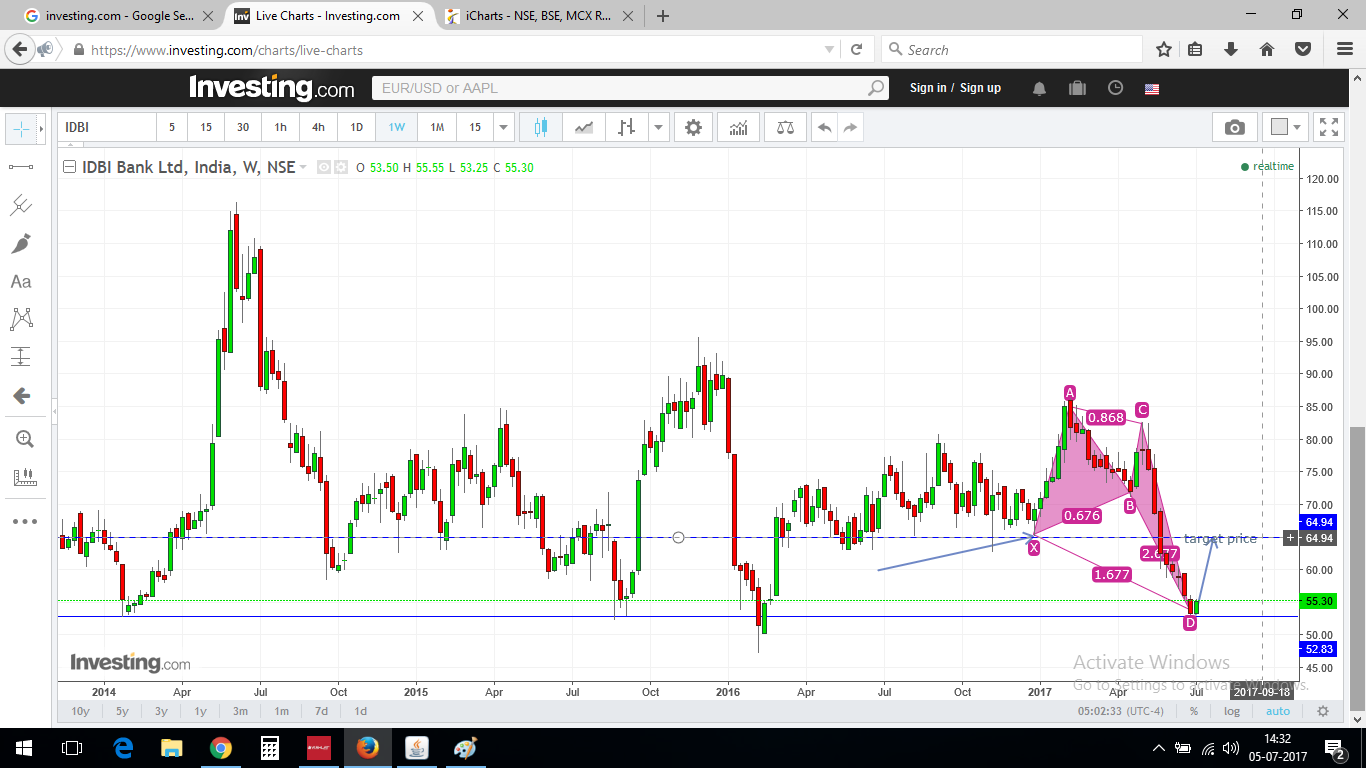Viewport: 1366px width, 768px height.
Task: Open the three-dots more tools menu
Action: 24,521
